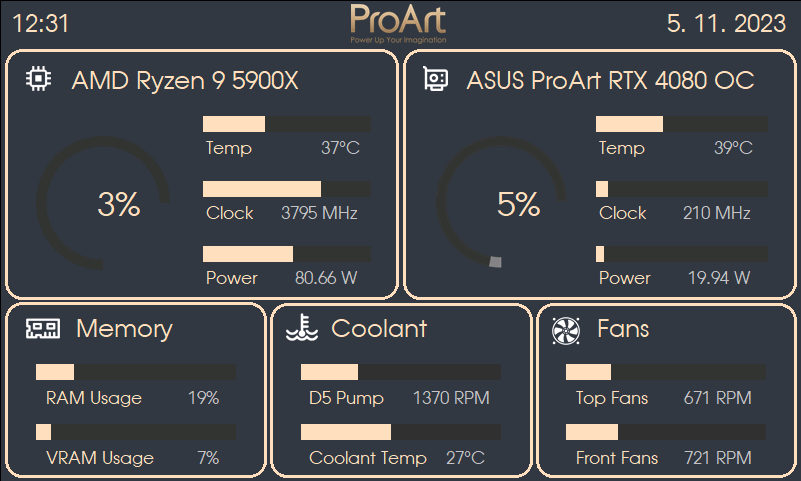Click the RAM Usage bar
Screen dimensions: 801x481
click(136, 372)
